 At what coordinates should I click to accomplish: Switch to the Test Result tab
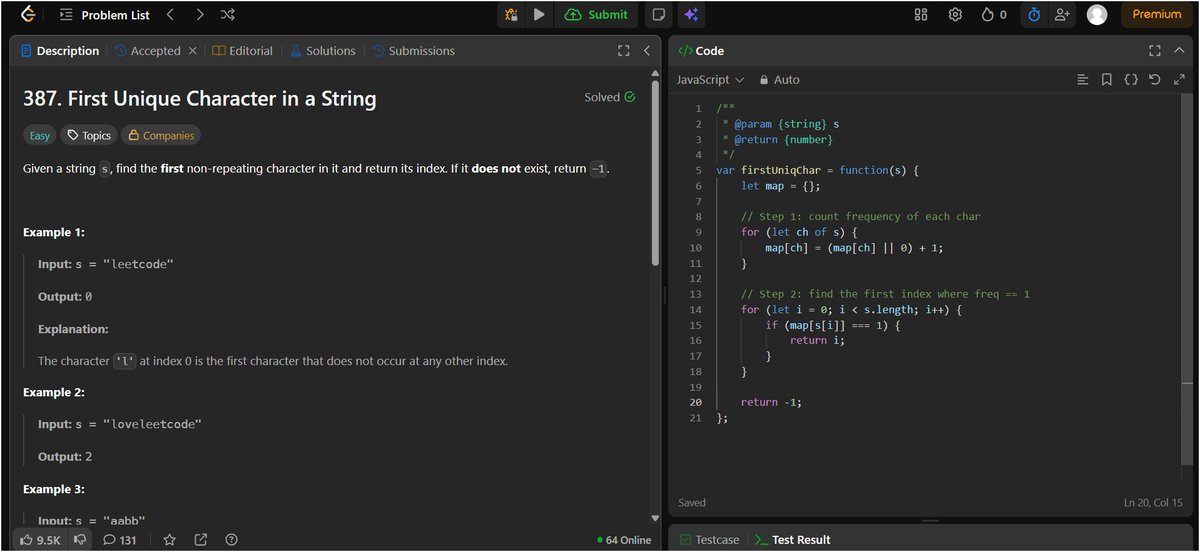coord(792,540)
